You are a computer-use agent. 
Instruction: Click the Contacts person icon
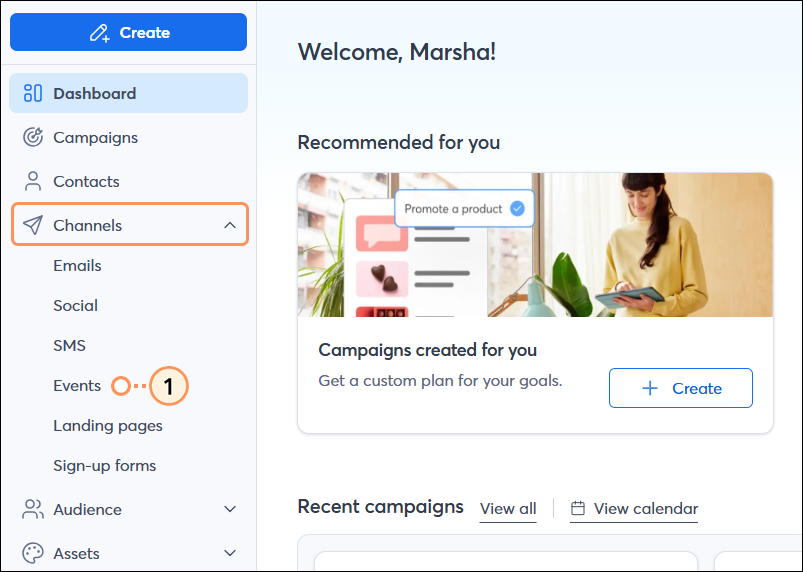(33, 182)
